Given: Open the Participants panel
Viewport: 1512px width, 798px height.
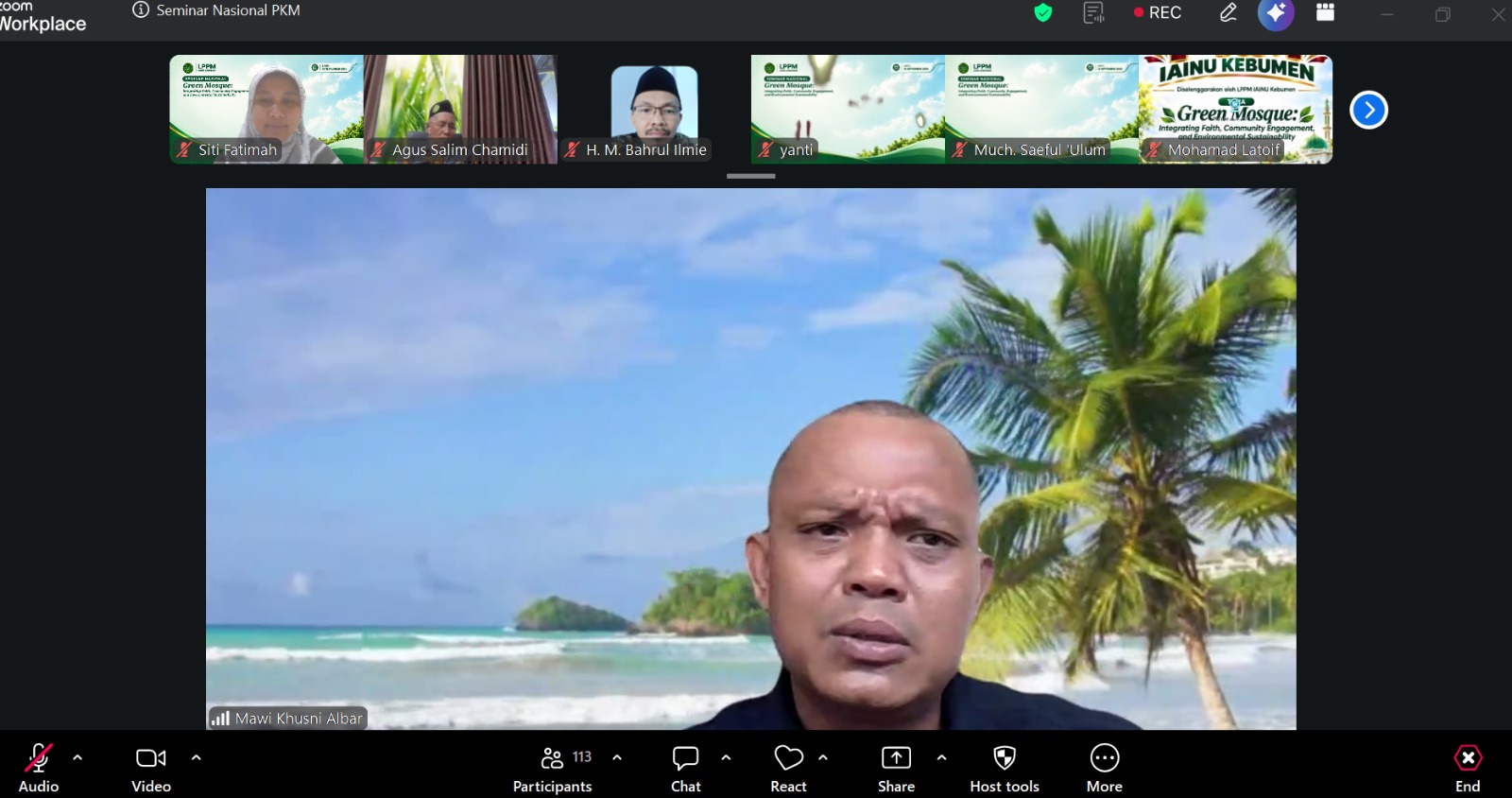Looking at the screenshot, I should (x=553, y=769).
